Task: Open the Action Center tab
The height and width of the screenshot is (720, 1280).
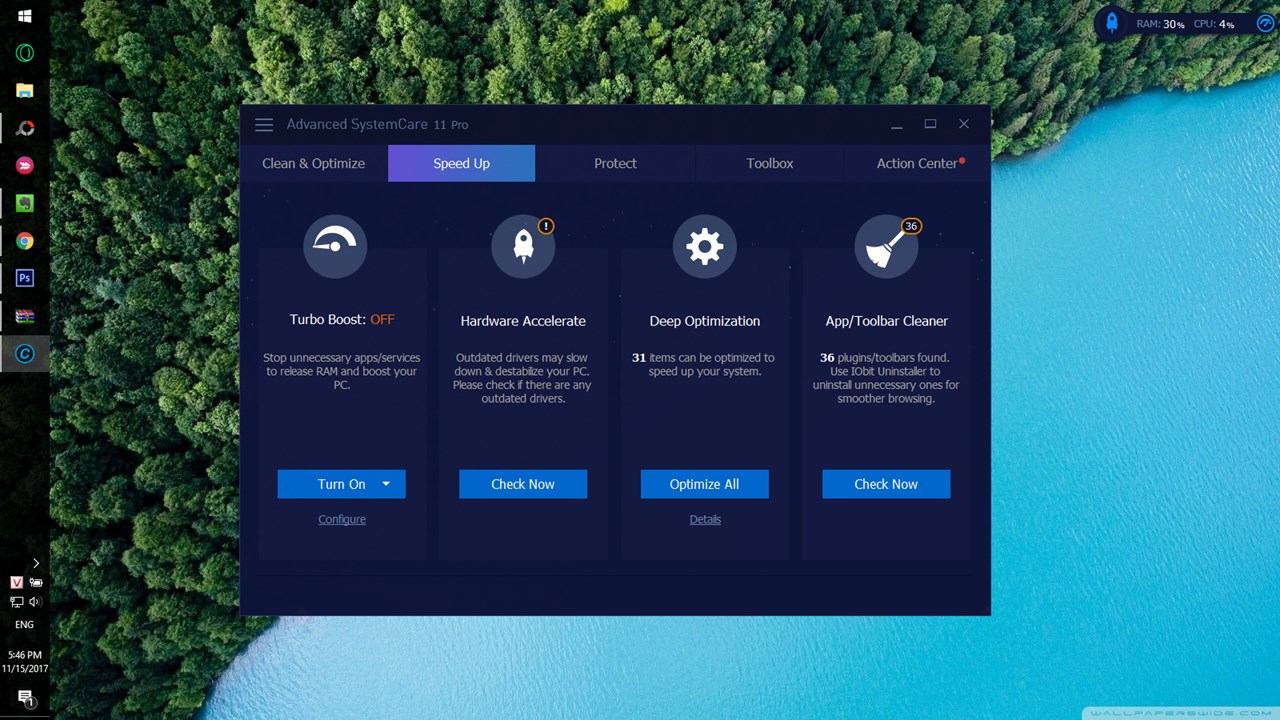Action: point(917,163)
